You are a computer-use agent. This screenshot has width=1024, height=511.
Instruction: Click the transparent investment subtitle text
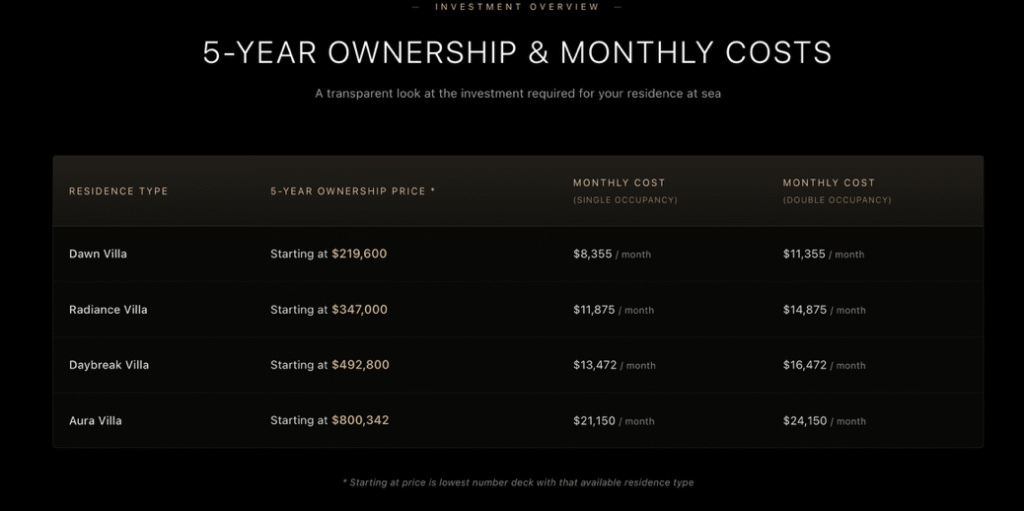(x=517, y=94)
